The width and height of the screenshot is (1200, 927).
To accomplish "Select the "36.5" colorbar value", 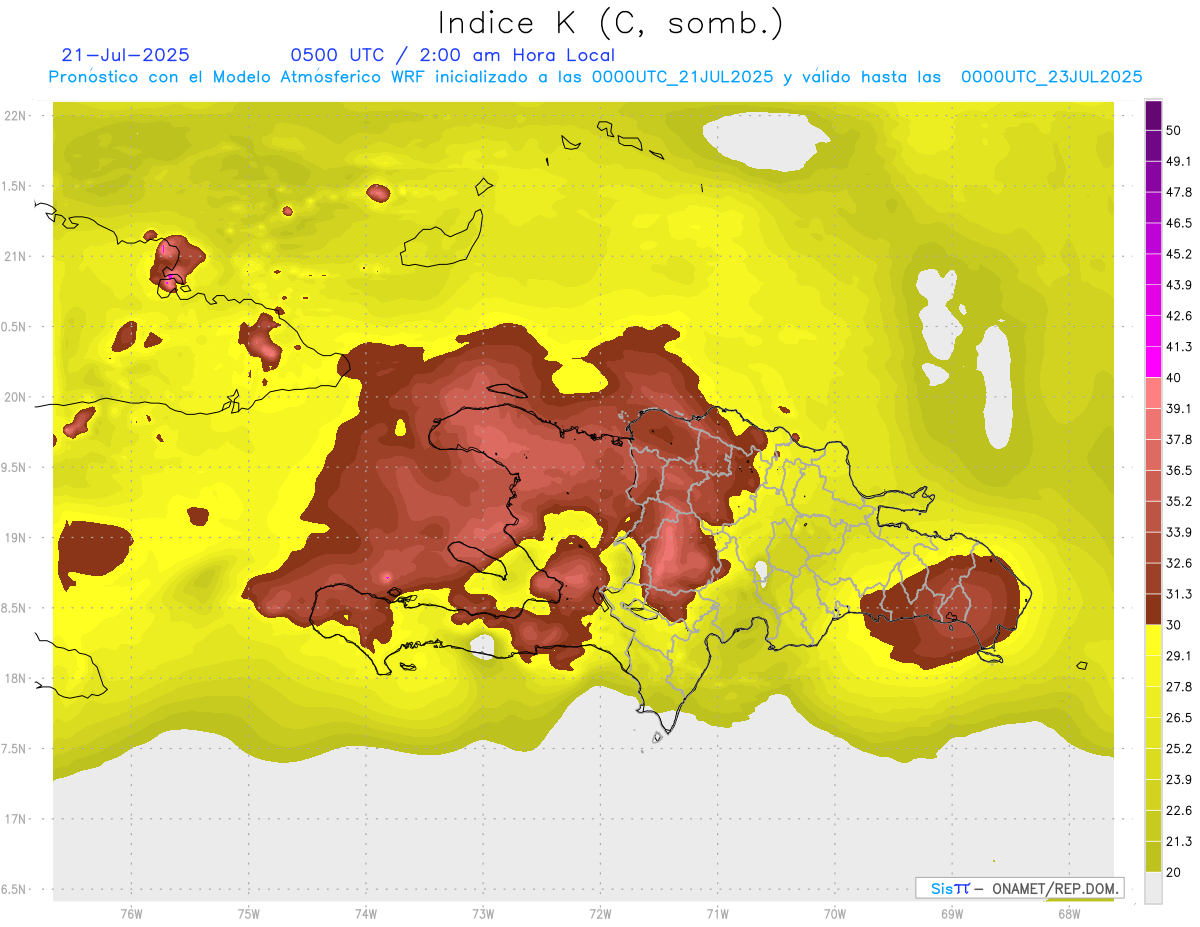I will 1179,470.
